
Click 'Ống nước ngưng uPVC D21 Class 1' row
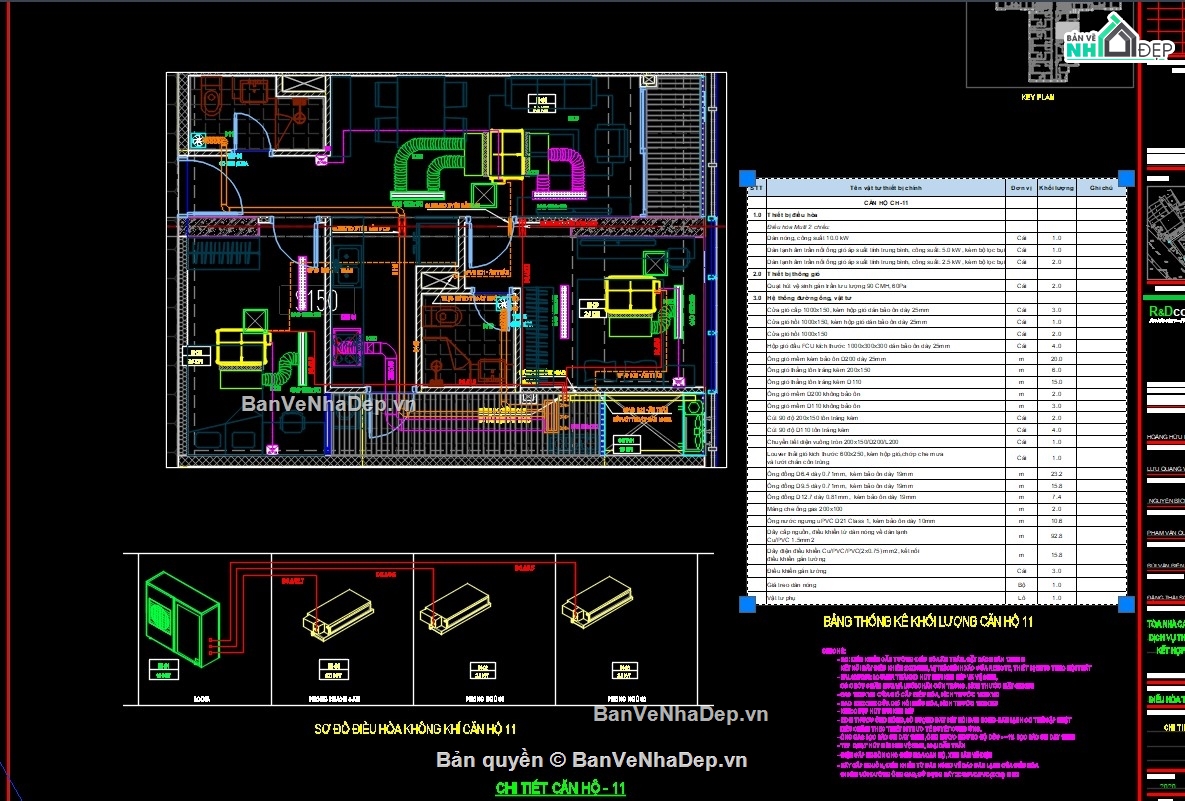pos(937,521)
